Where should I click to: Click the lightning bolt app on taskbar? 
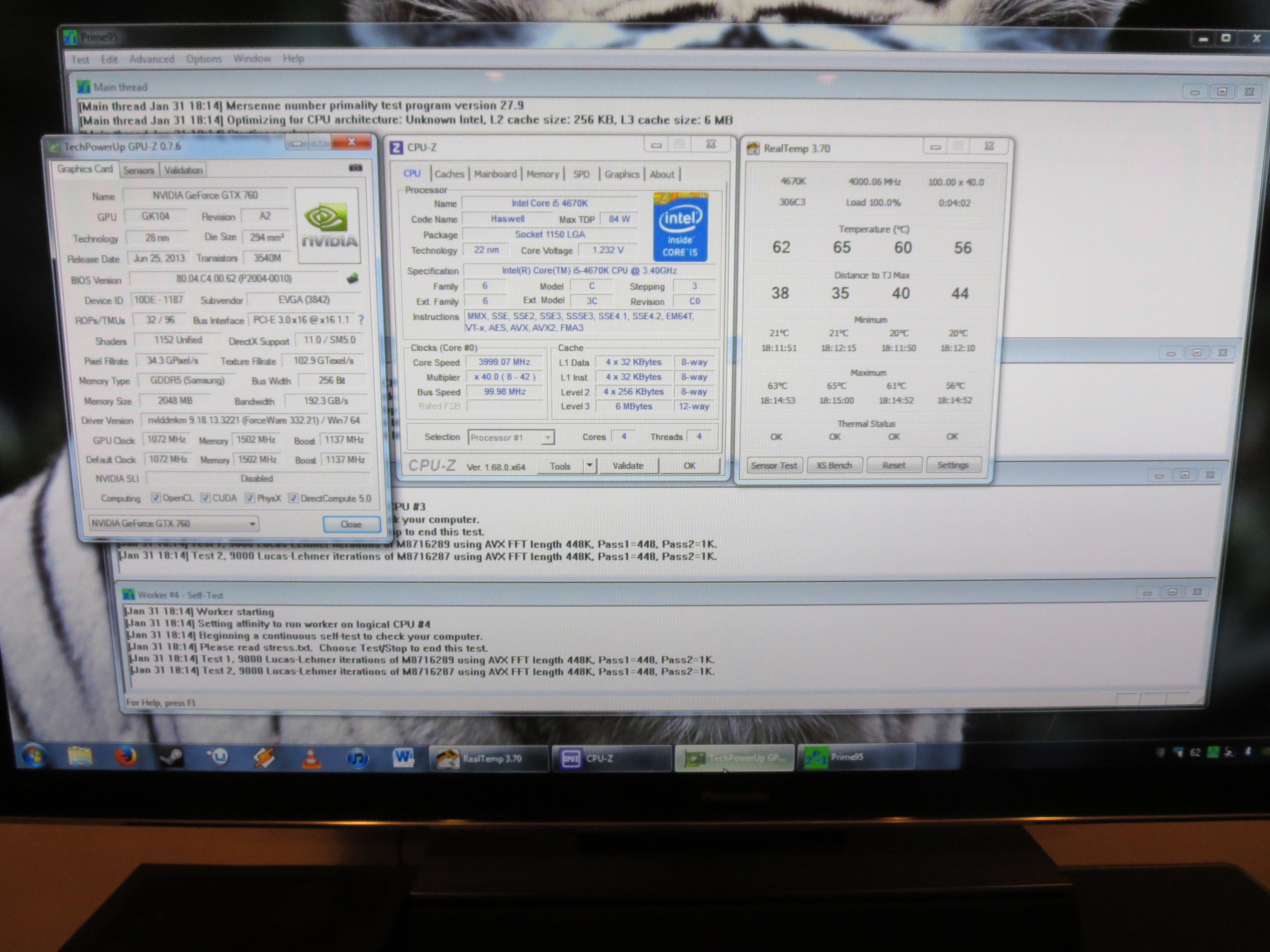coord(264,757)
